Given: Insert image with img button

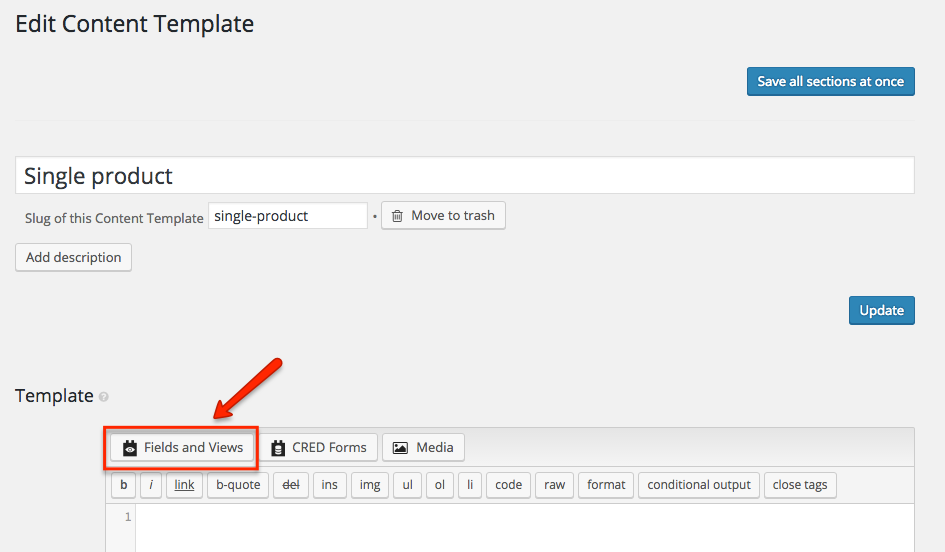Looking at the screenshot, I should [x=370, y=485].
